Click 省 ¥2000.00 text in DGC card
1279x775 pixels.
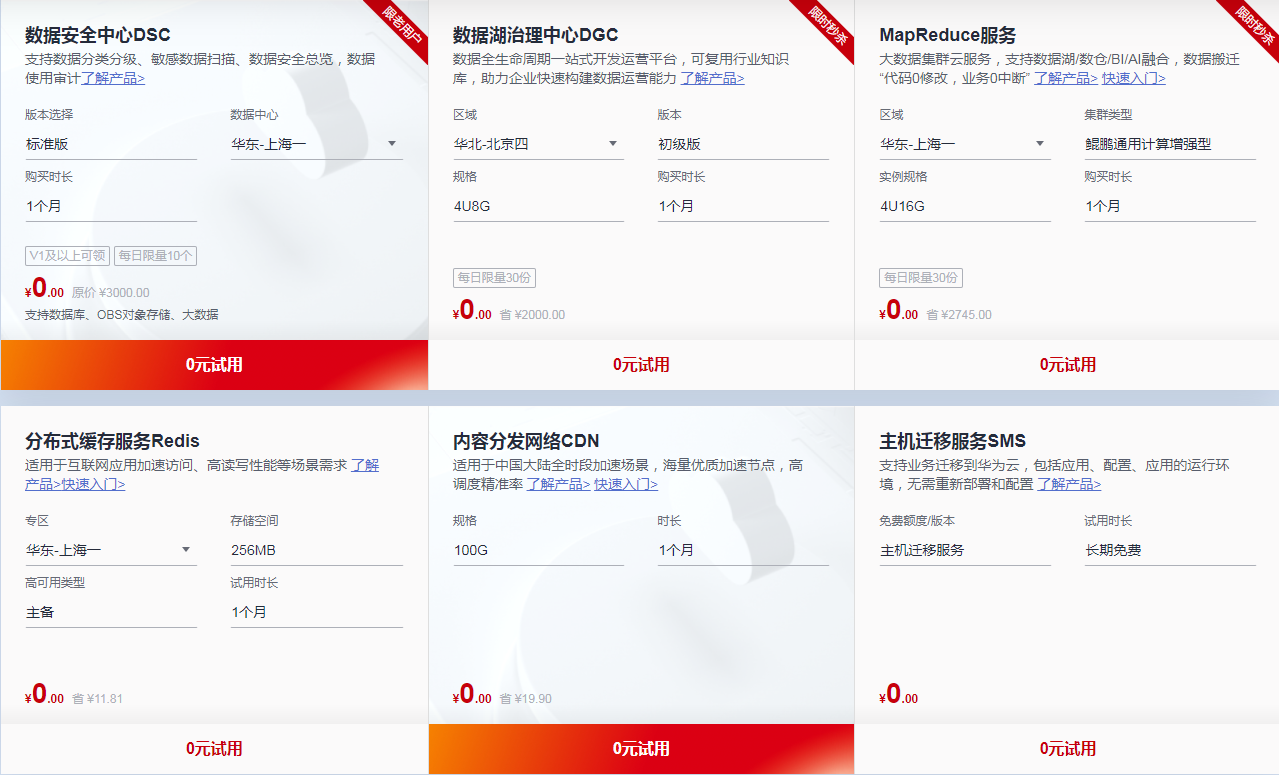click(x=532, y=314)
